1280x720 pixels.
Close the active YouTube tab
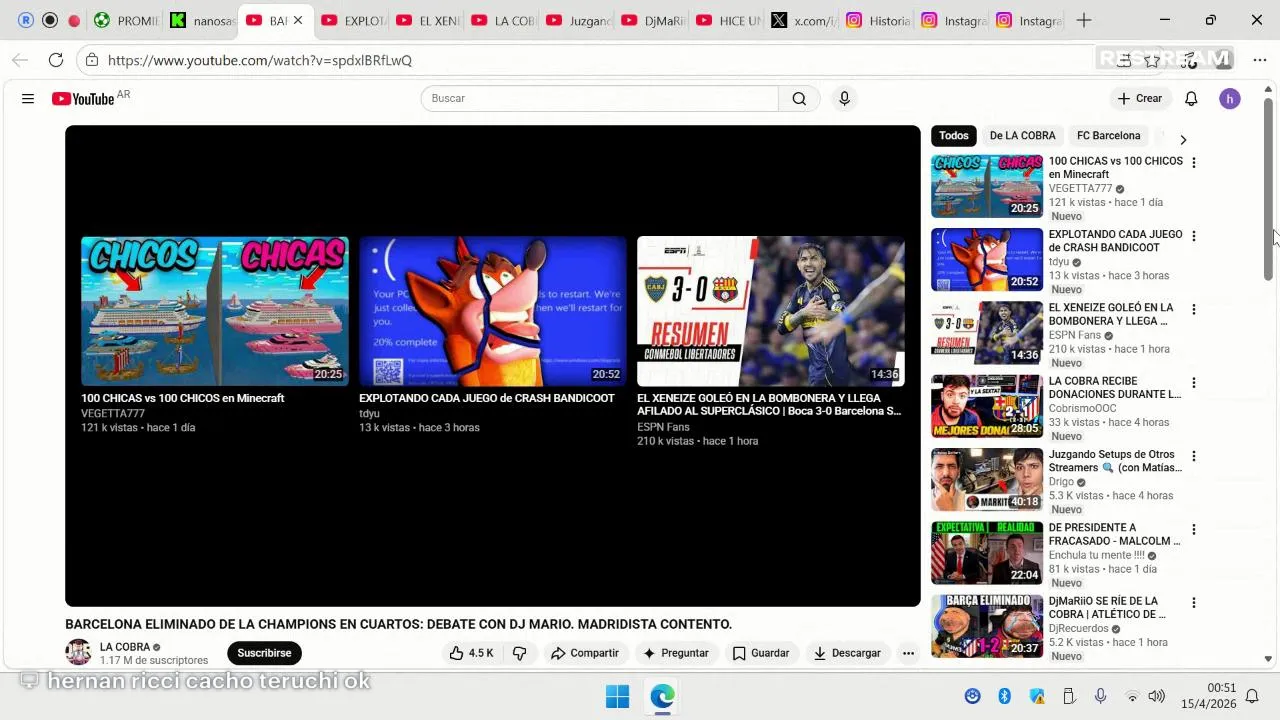298,20
